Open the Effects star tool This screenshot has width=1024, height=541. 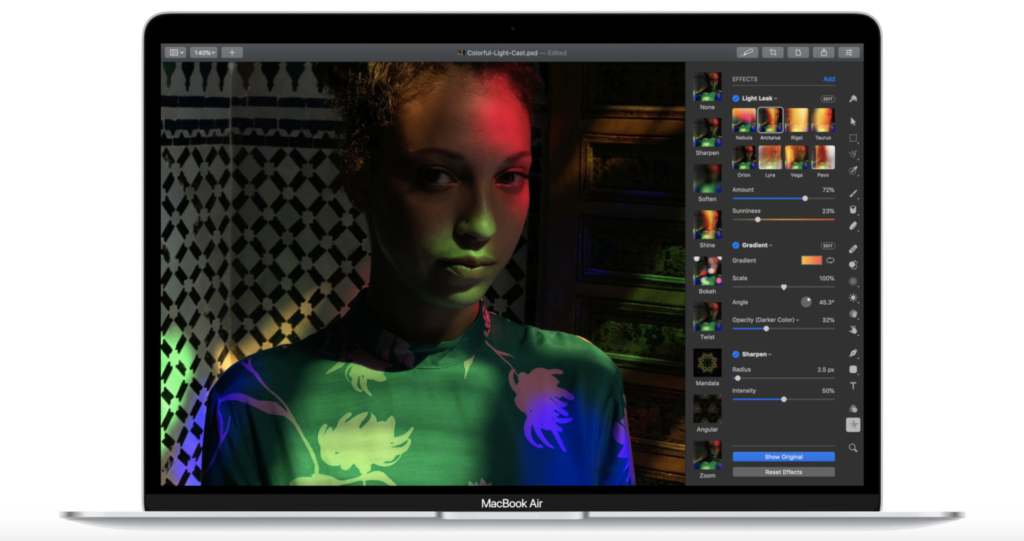coord(853,425)
